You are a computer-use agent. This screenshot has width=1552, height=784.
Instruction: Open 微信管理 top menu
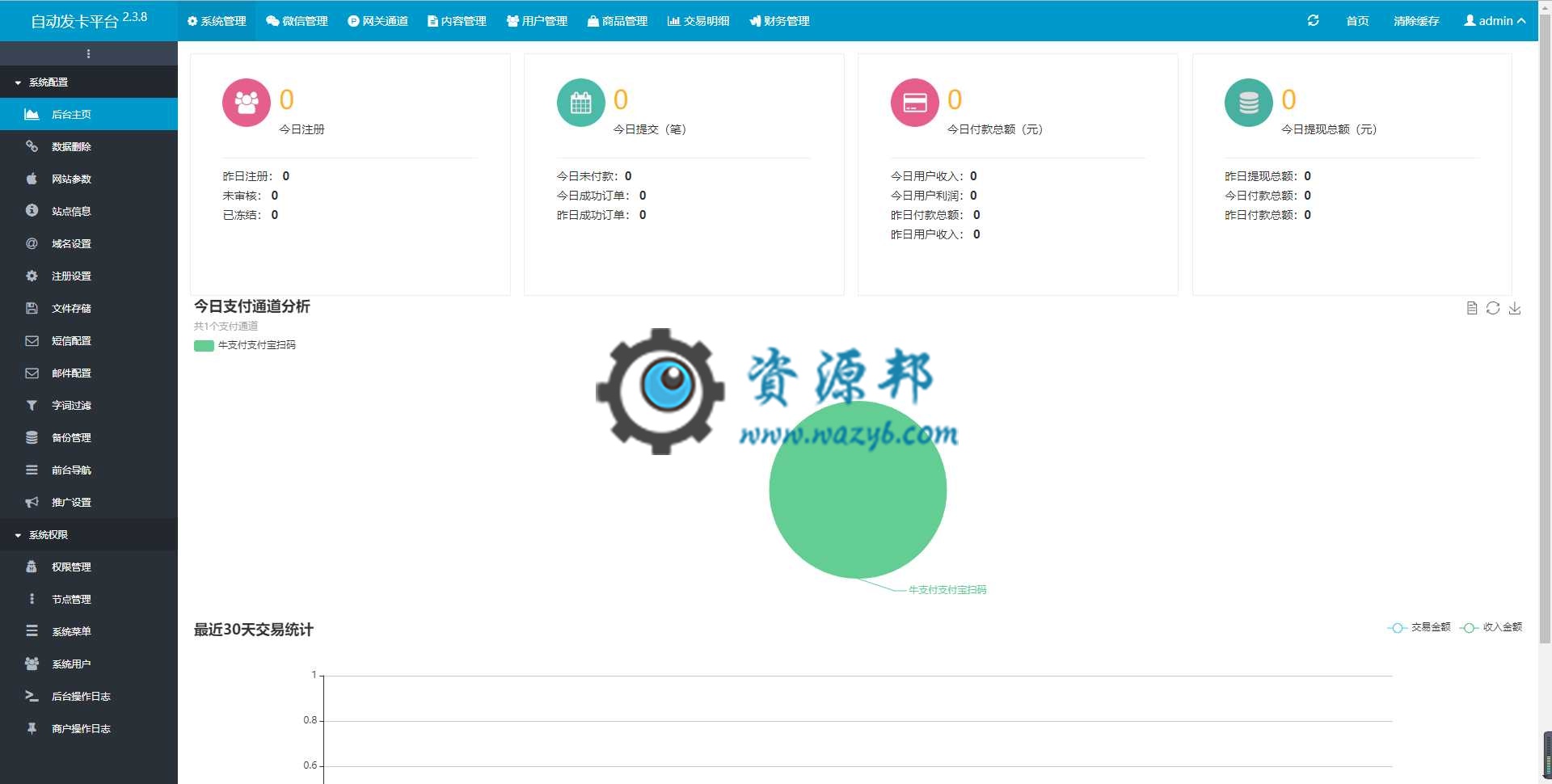coord(297,21)
